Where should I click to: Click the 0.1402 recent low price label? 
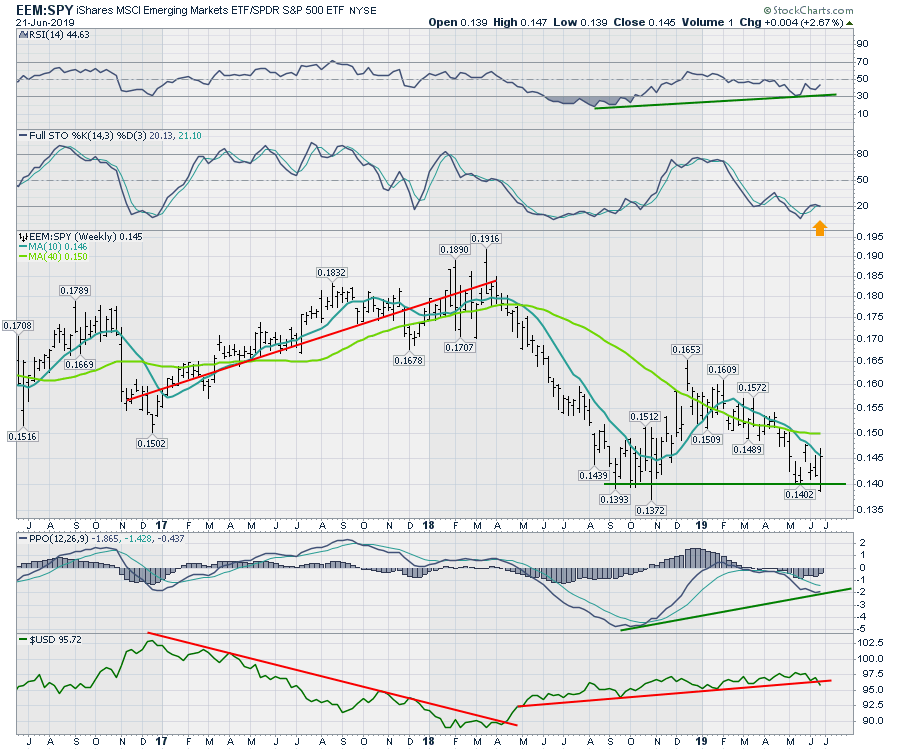(800, 494)
